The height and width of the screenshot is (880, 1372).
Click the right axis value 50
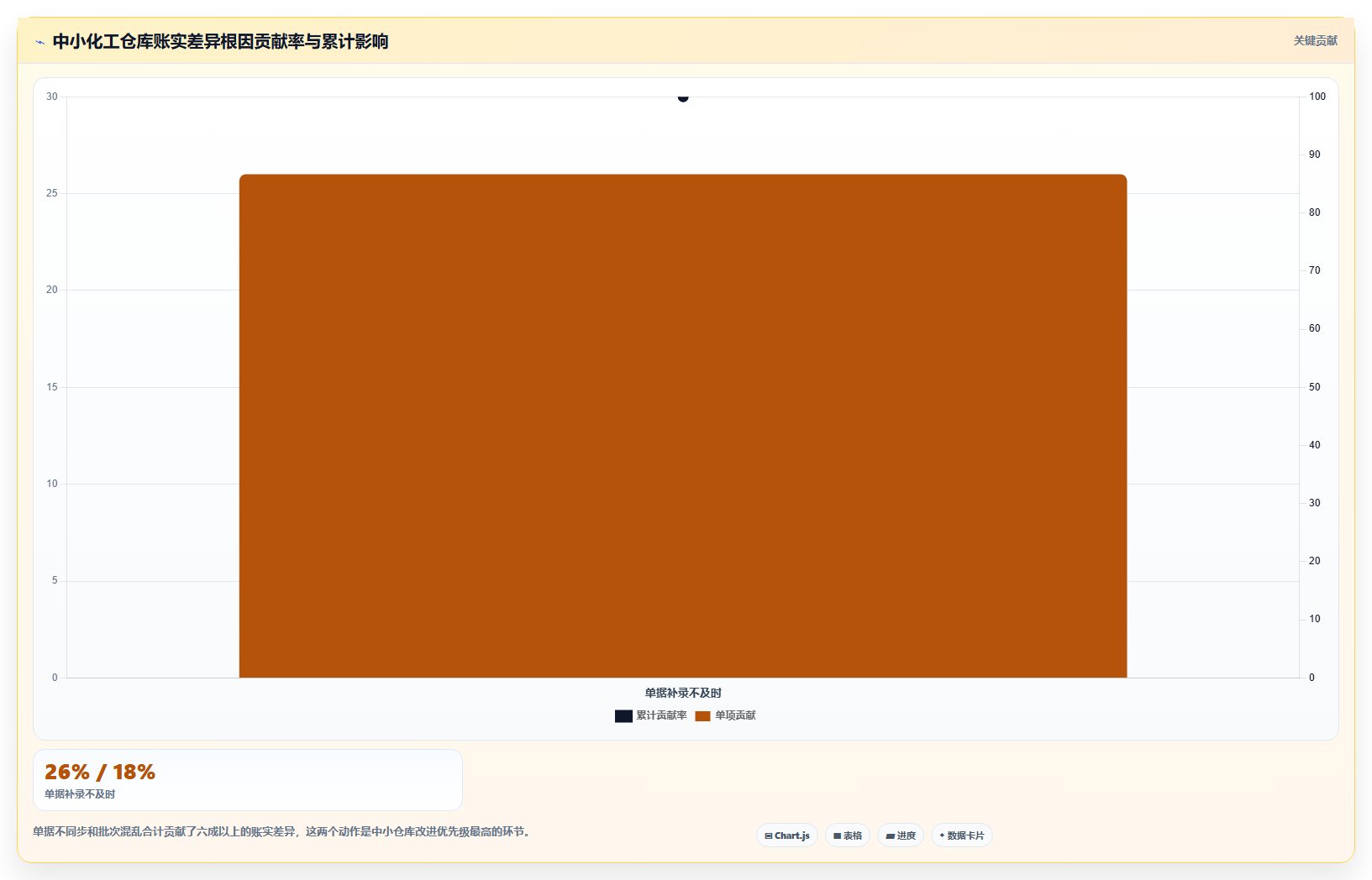point(1315,387)
